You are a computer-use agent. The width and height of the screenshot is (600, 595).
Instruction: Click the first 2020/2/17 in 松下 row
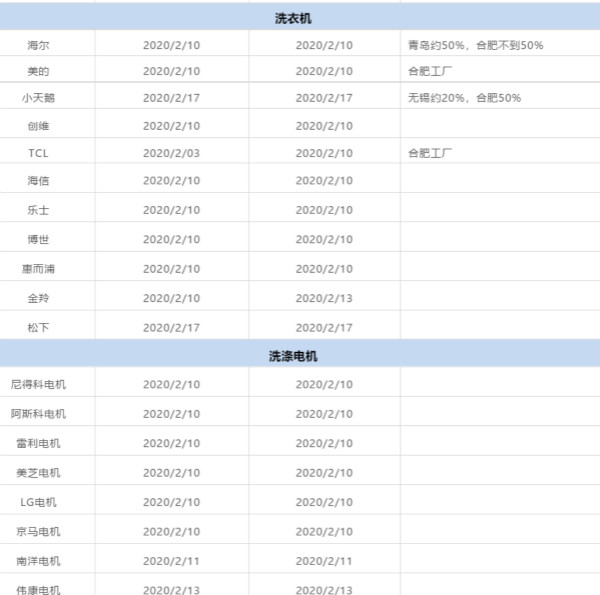click(x=171, y=328)
